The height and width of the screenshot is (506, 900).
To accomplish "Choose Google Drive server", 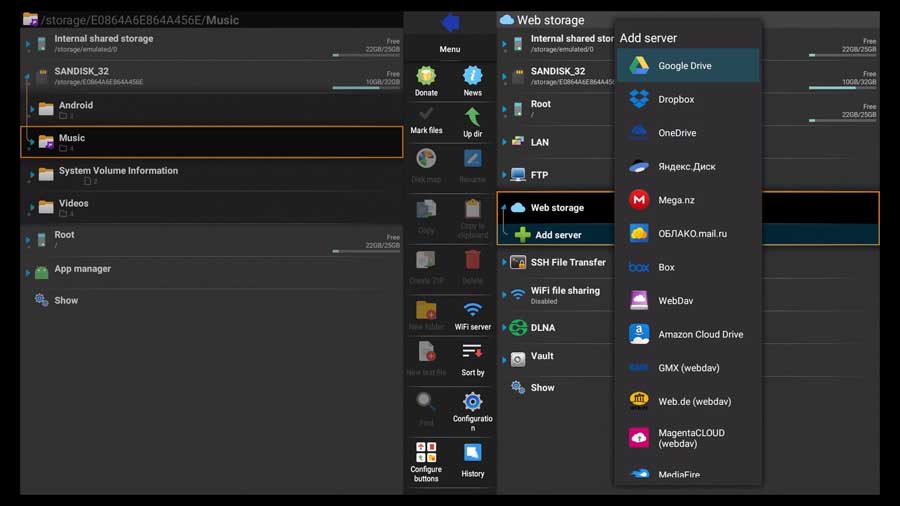I will (x=688, y=65).
